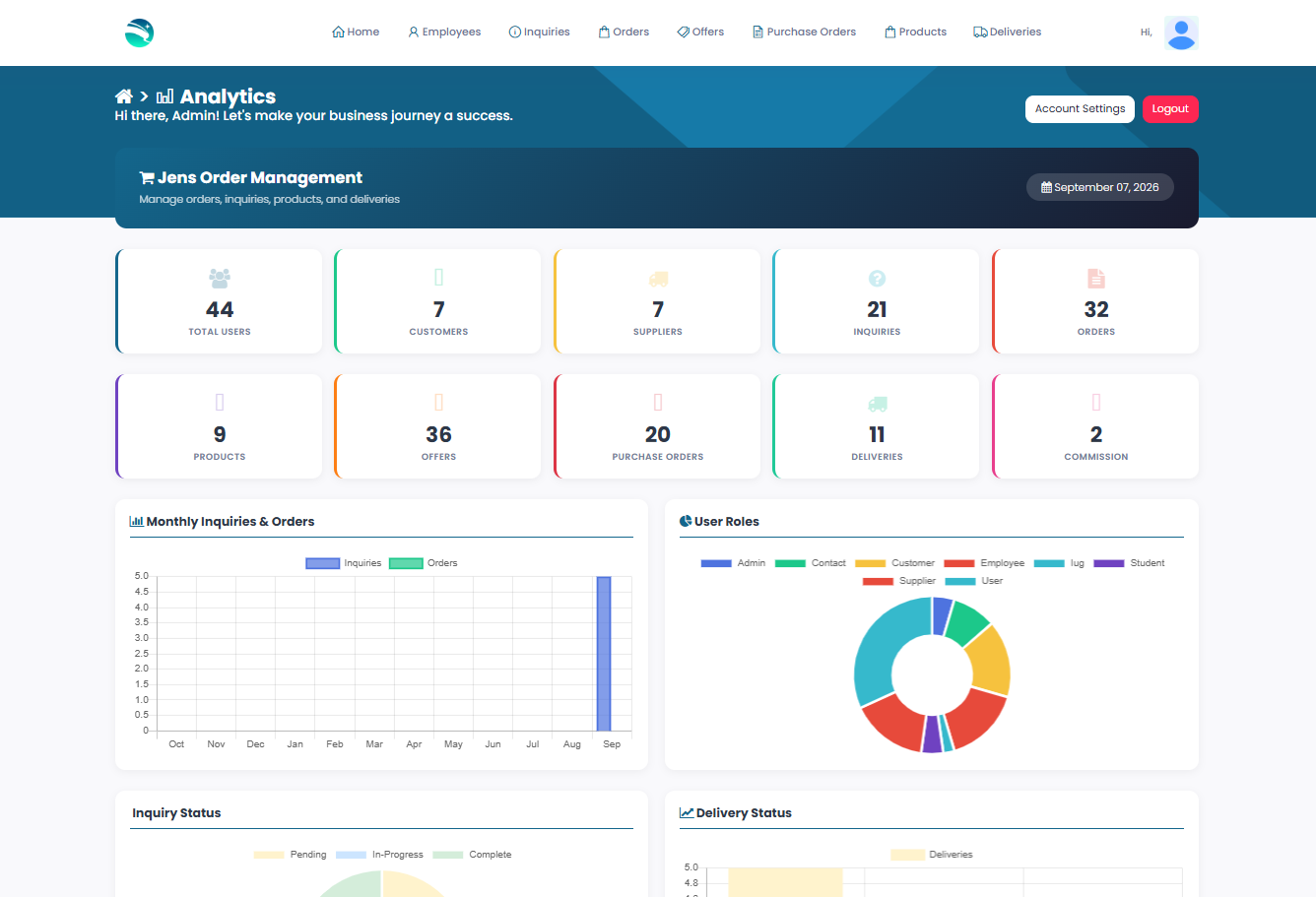The width and height of the screenshot is (1316, 897).
Task: Toggle the Supplier legend swatch in User Roles
Action: click(x=878, y=581)
